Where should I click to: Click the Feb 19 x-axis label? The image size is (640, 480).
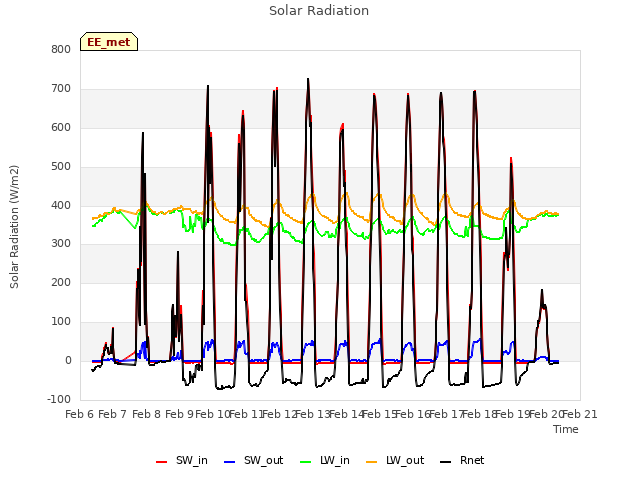pyautogui.click(x=513, y=415)
